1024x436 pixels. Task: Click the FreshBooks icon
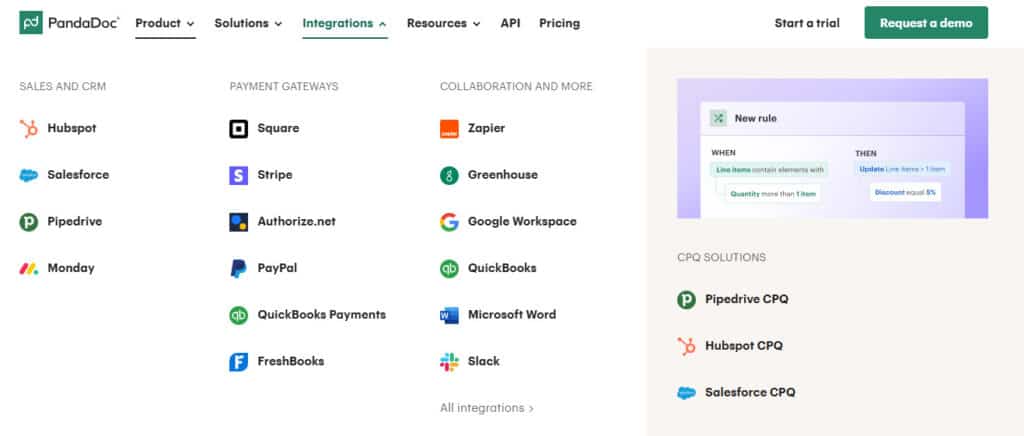(239, 361)
